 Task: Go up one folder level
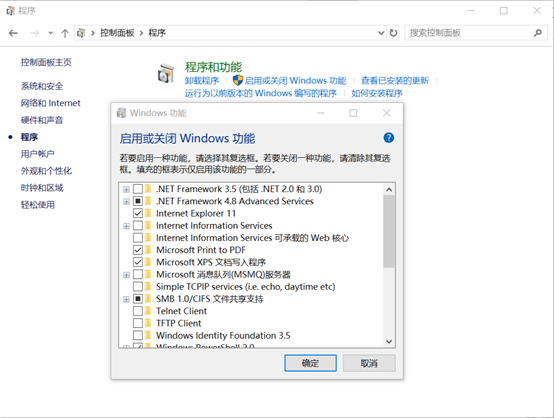(65, 33)
